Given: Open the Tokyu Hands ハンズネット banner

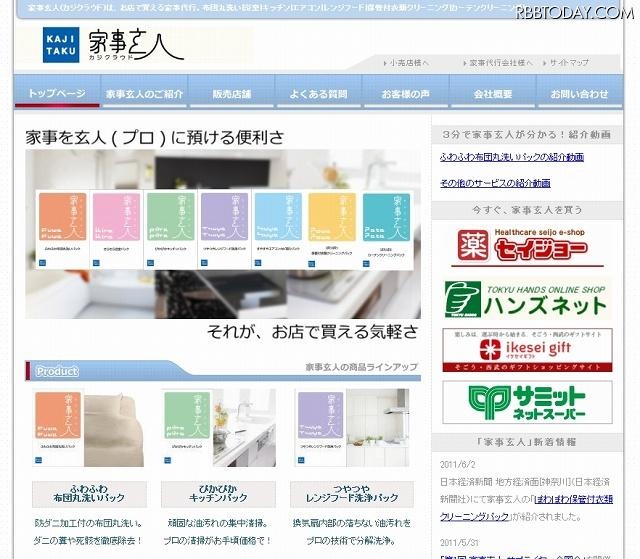Looking at the screenshot, I should coord(527,299).
